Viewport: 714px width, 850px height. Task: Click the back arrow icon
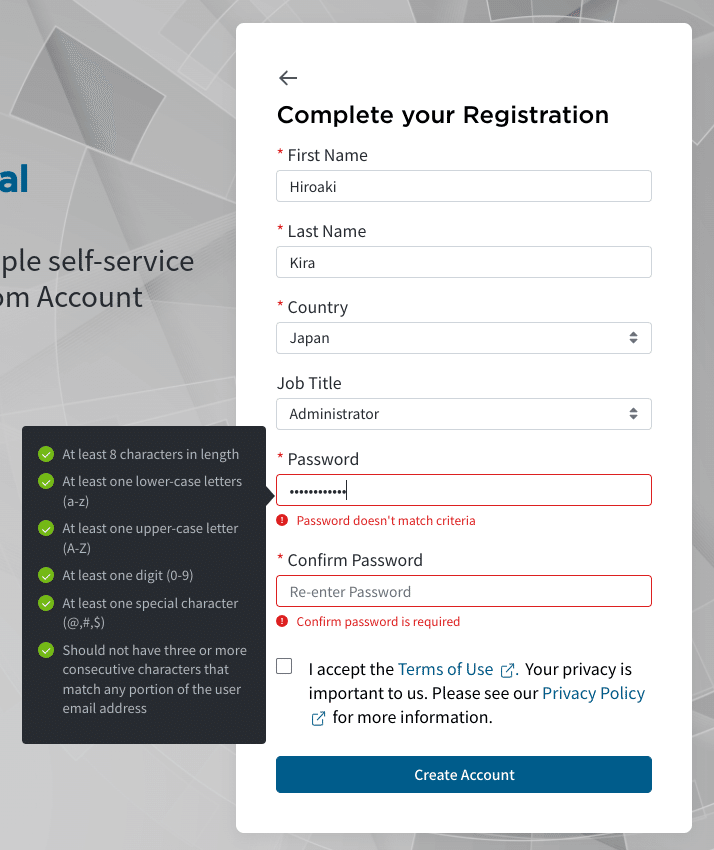tap(288, 78)
